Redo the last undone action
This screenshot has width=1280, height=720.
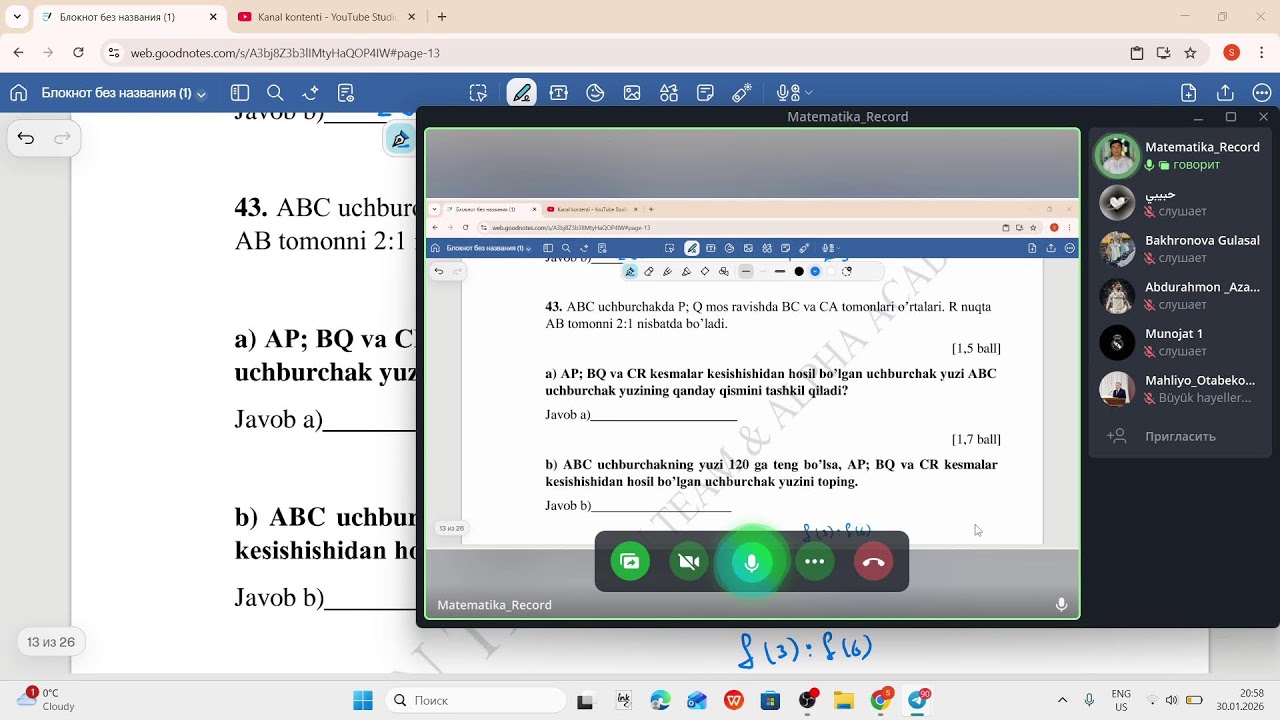coord(62,138)
